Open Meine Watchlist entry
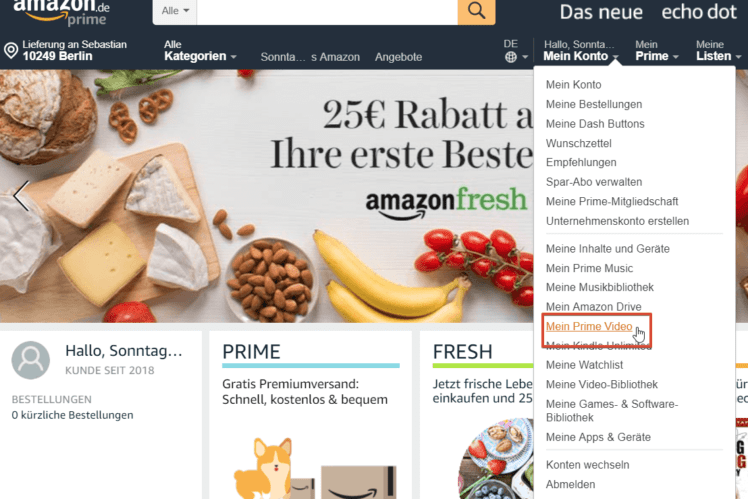 (584, 365)
